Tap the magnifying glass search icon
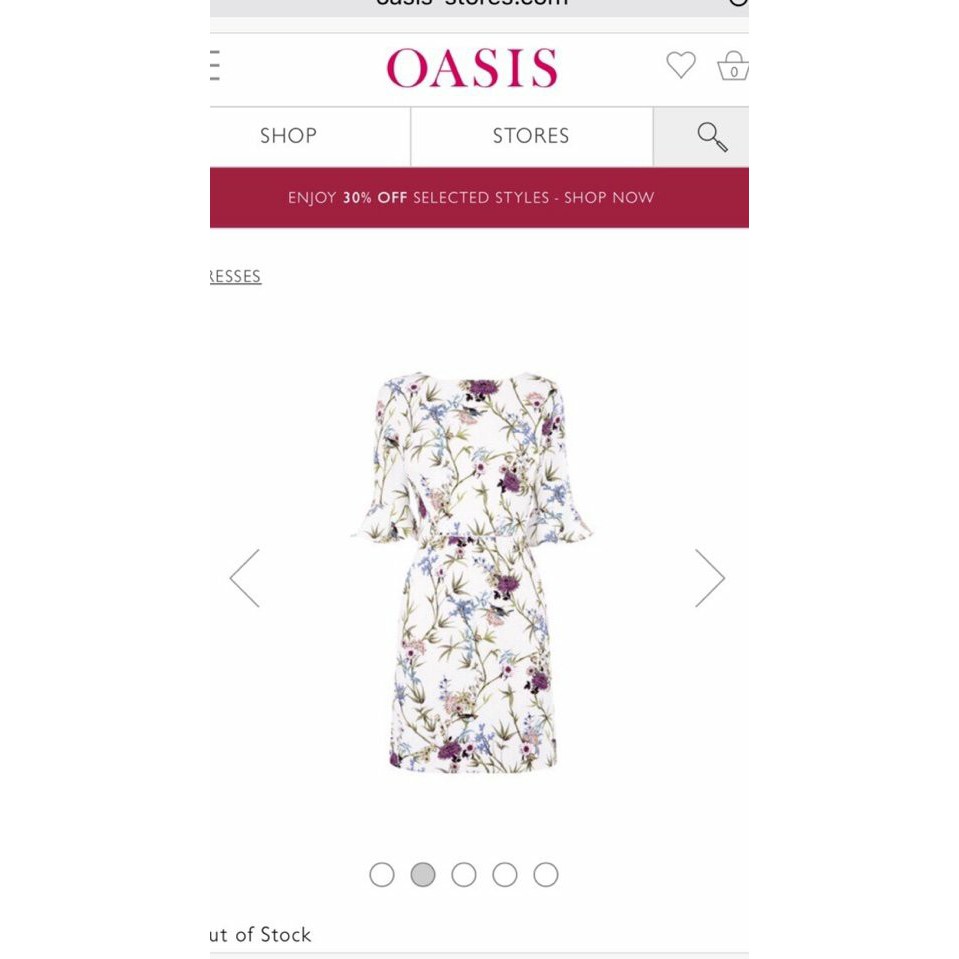Image resolution: width=959 pixels, height=959 pixels. [x=713, y=136]
